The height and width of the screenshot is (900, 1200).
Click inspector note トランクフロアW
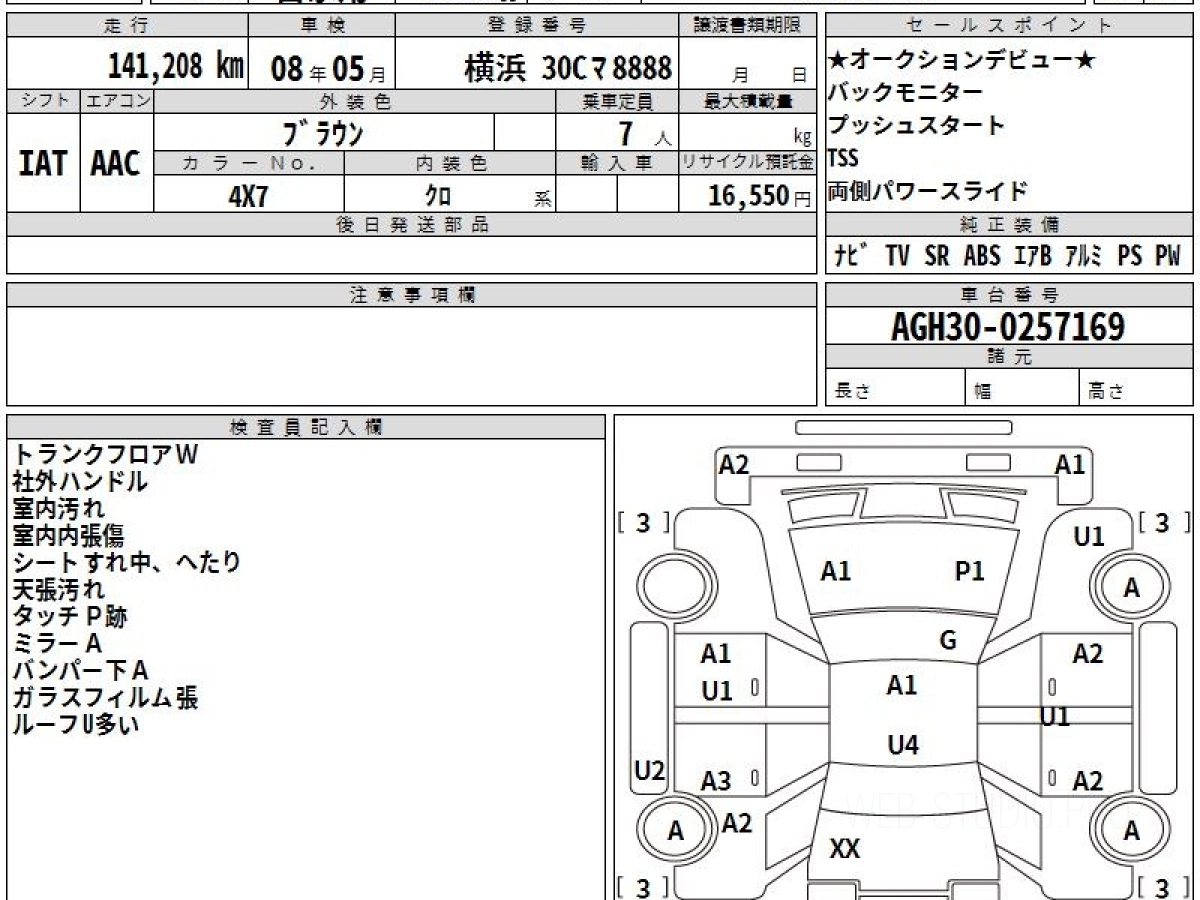[x=105, y=455]
